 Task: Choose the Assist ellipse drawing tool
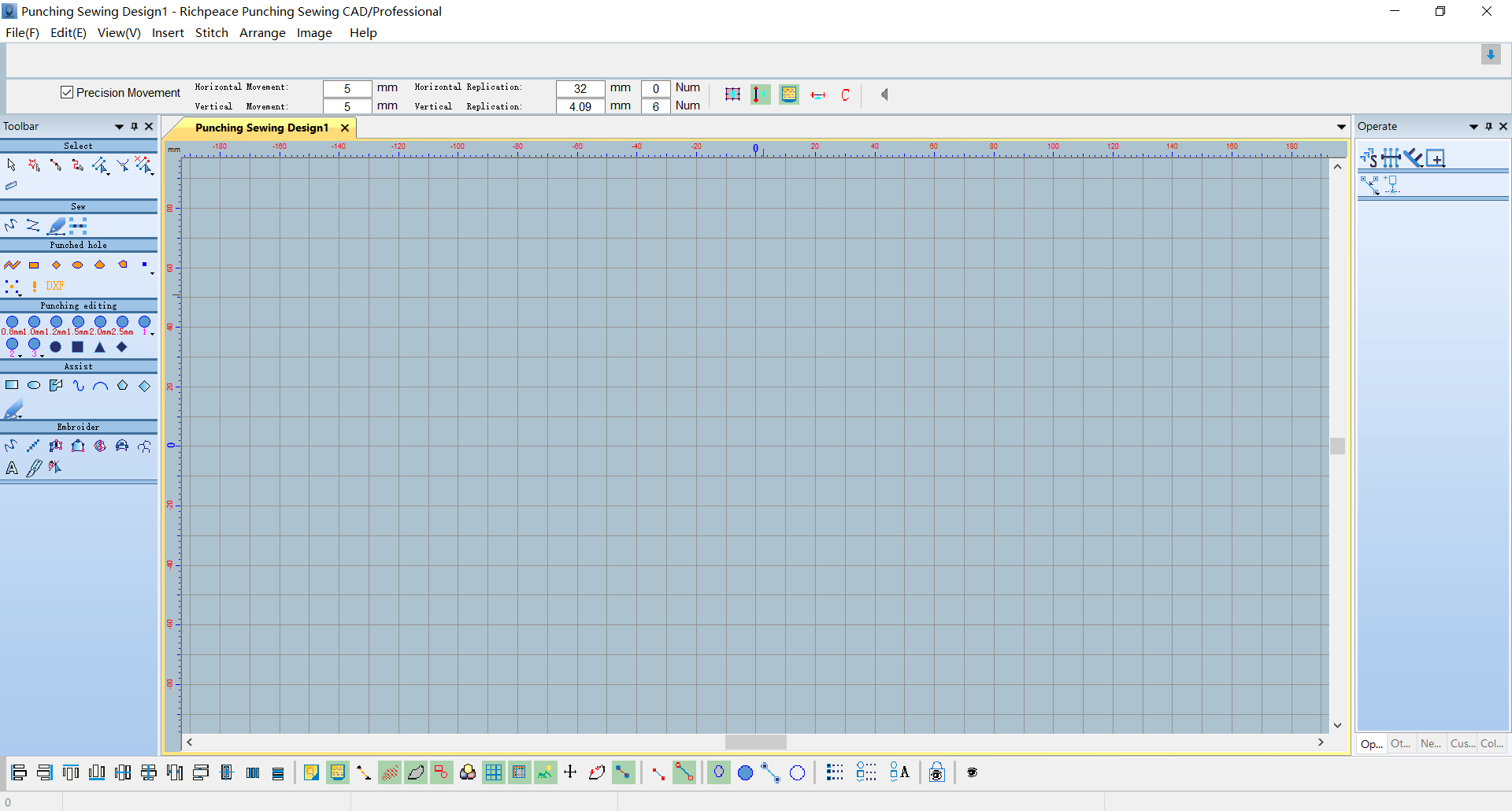tap(34, 386)
